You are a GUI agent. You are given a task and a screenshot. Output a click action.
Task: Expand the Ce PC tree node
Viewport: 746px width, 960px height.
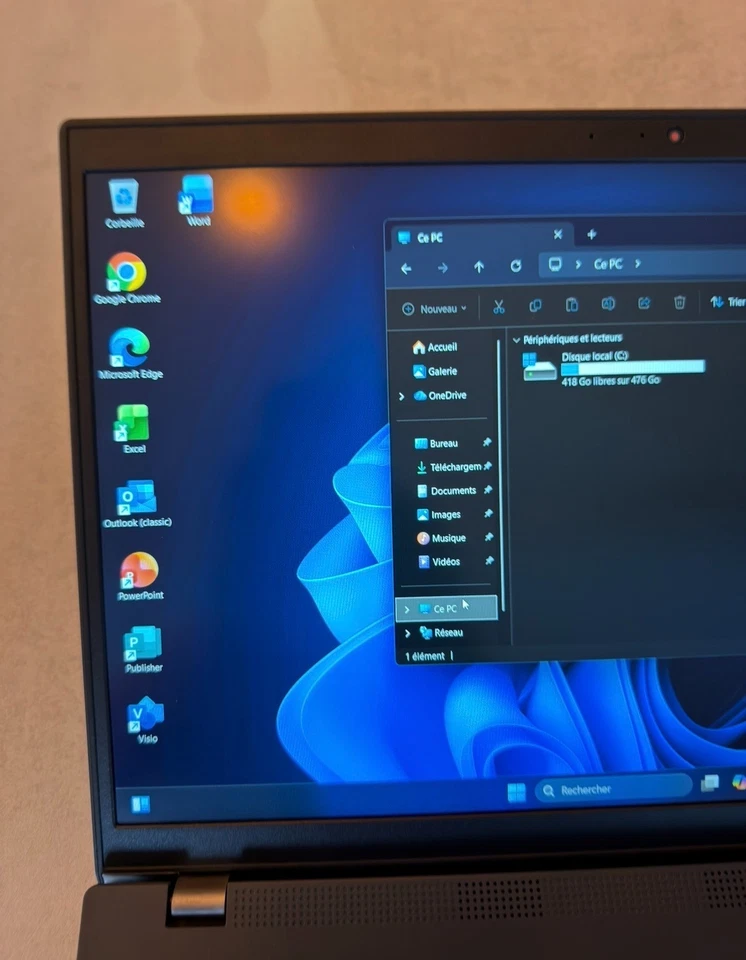coord(407,610)
